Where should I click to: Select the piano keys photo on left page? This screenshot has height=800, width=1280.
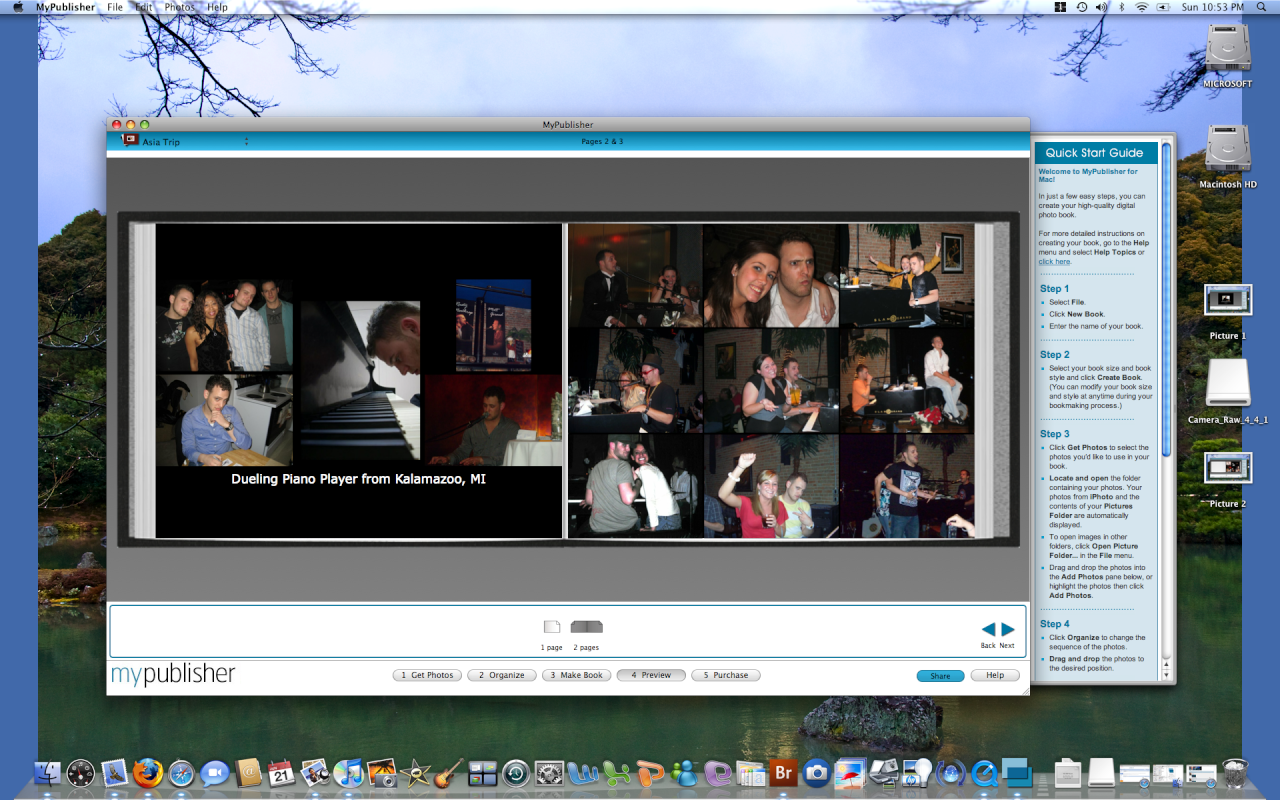click(360, 381)
